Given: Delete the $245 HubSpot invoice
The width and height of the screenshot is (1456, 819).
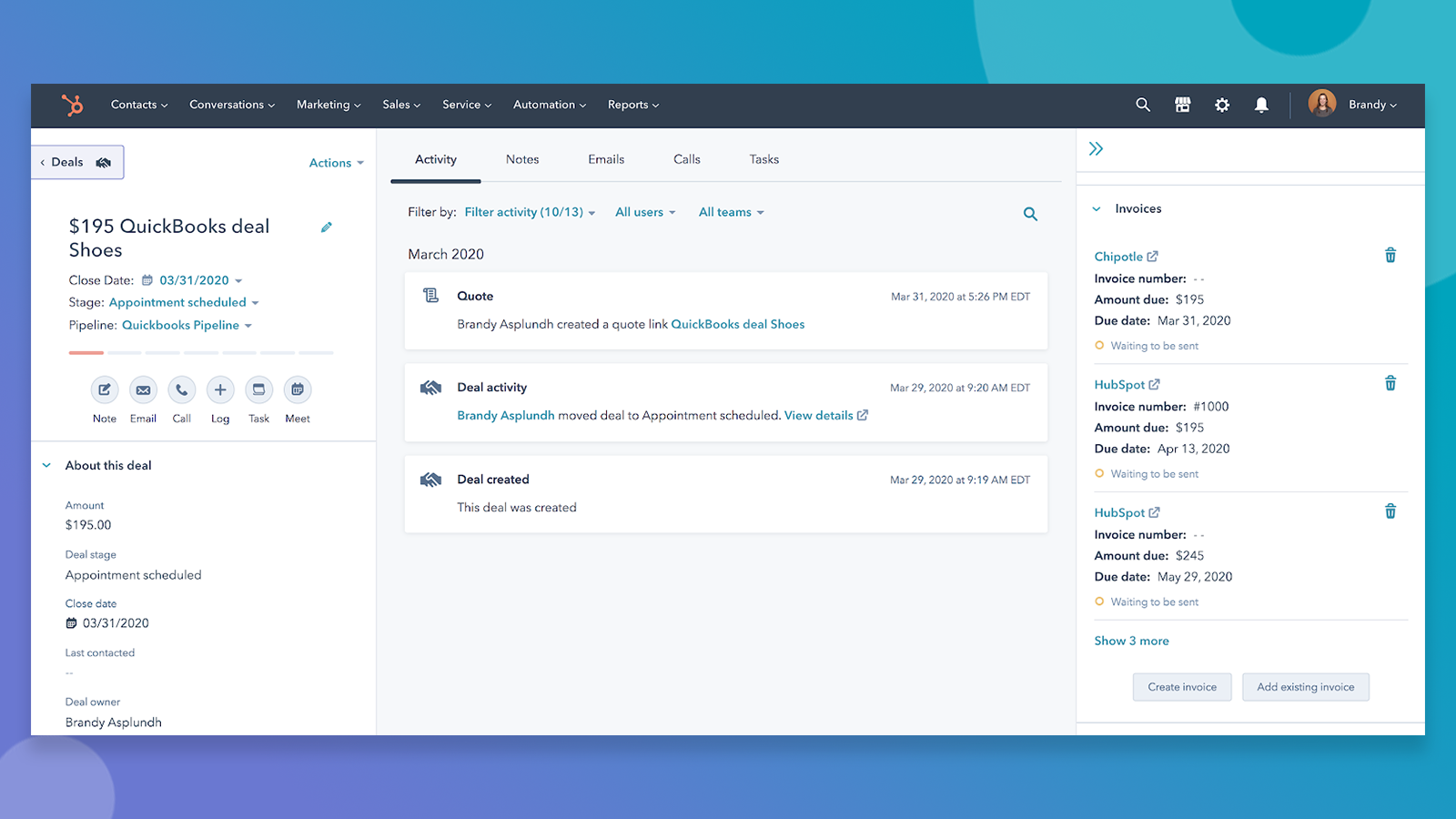Looking at the screenshot, I should pos(1390,511).
